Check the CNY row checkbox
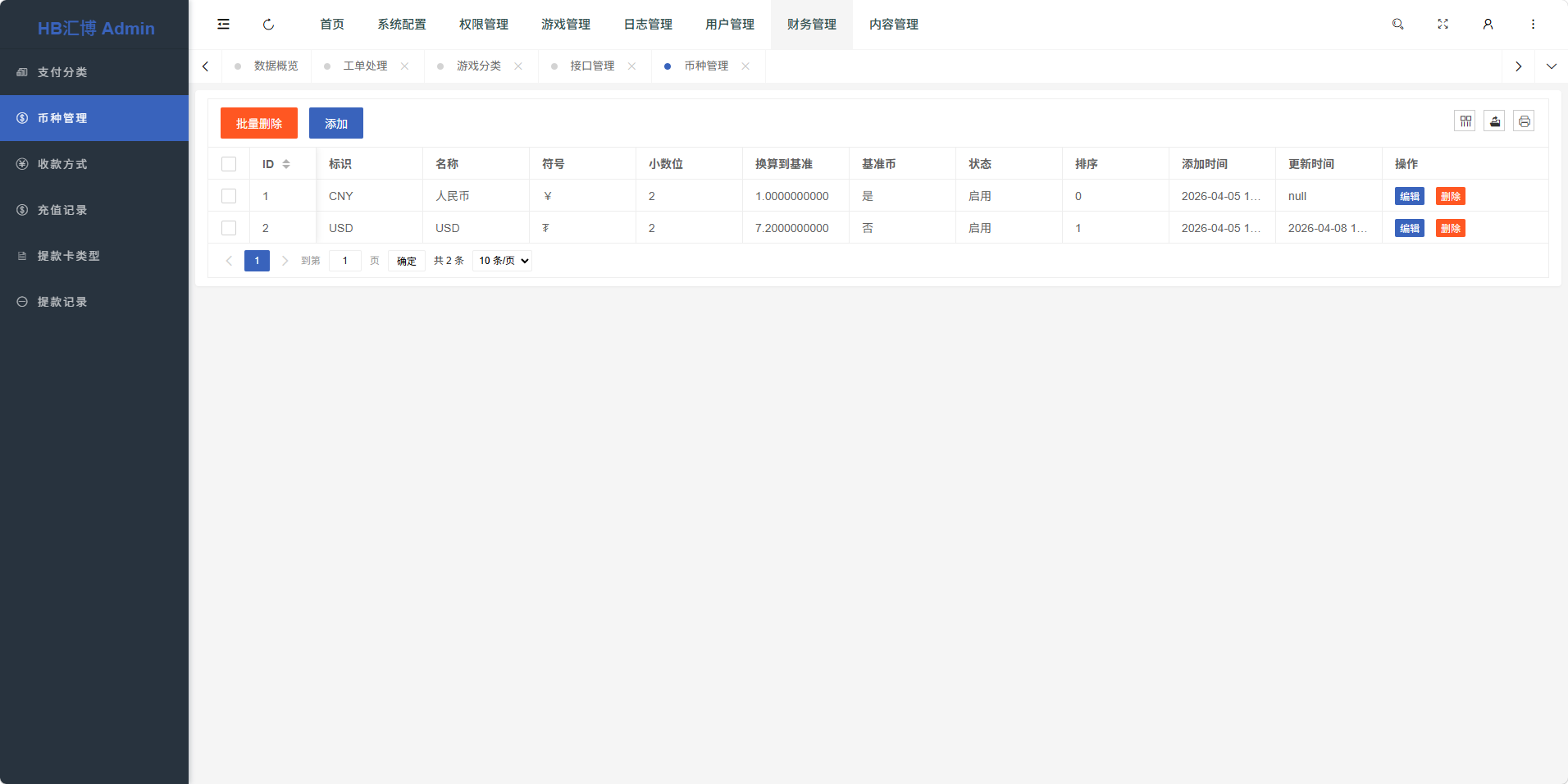Image resolution: width=1568 pixels, height=784 pixels. pos(229,196)
